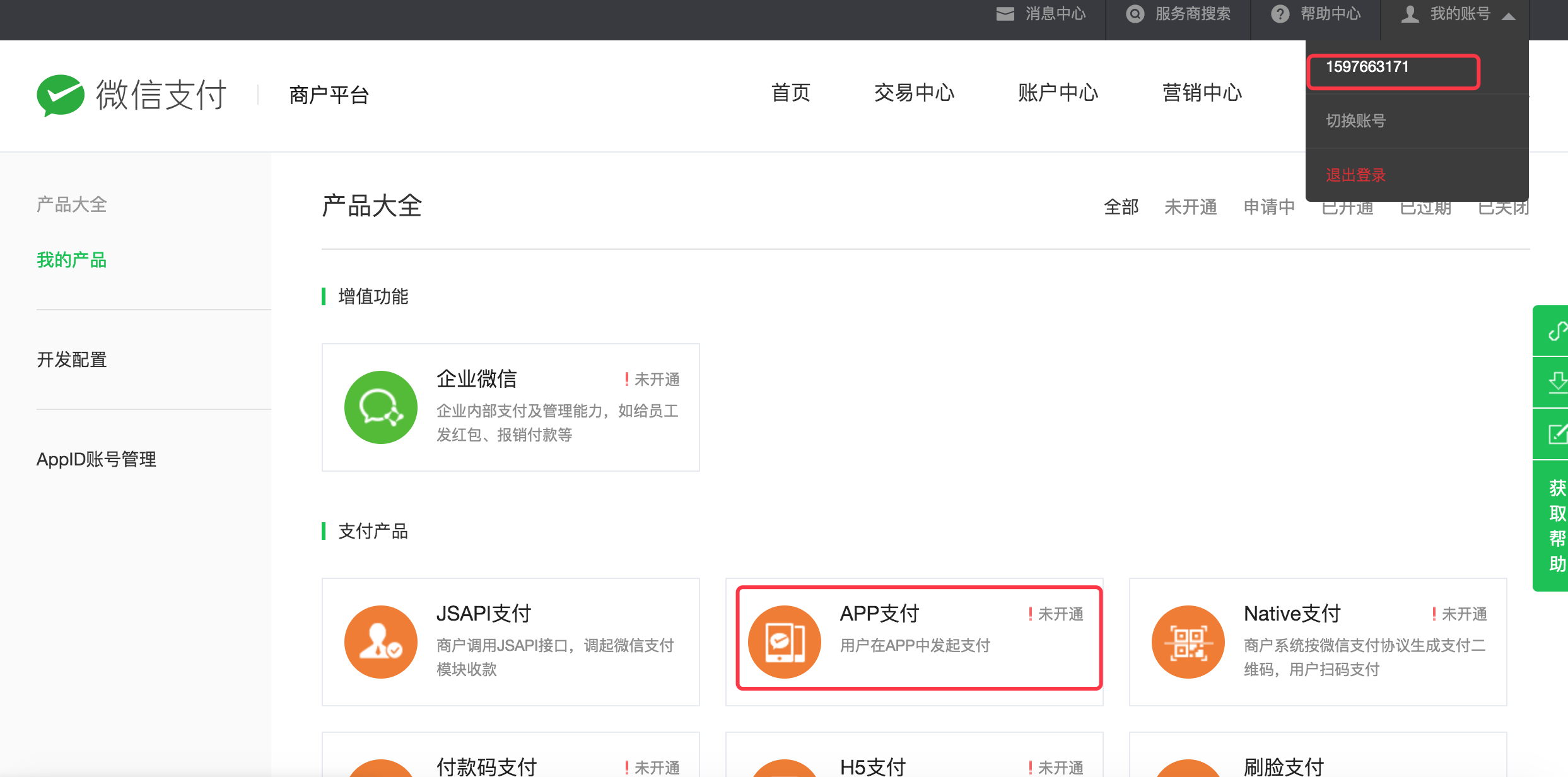The width and height of the screenshot is (1568, 777).
Task: Click the download icon on right sidebar
Action: click(1557, 382)
